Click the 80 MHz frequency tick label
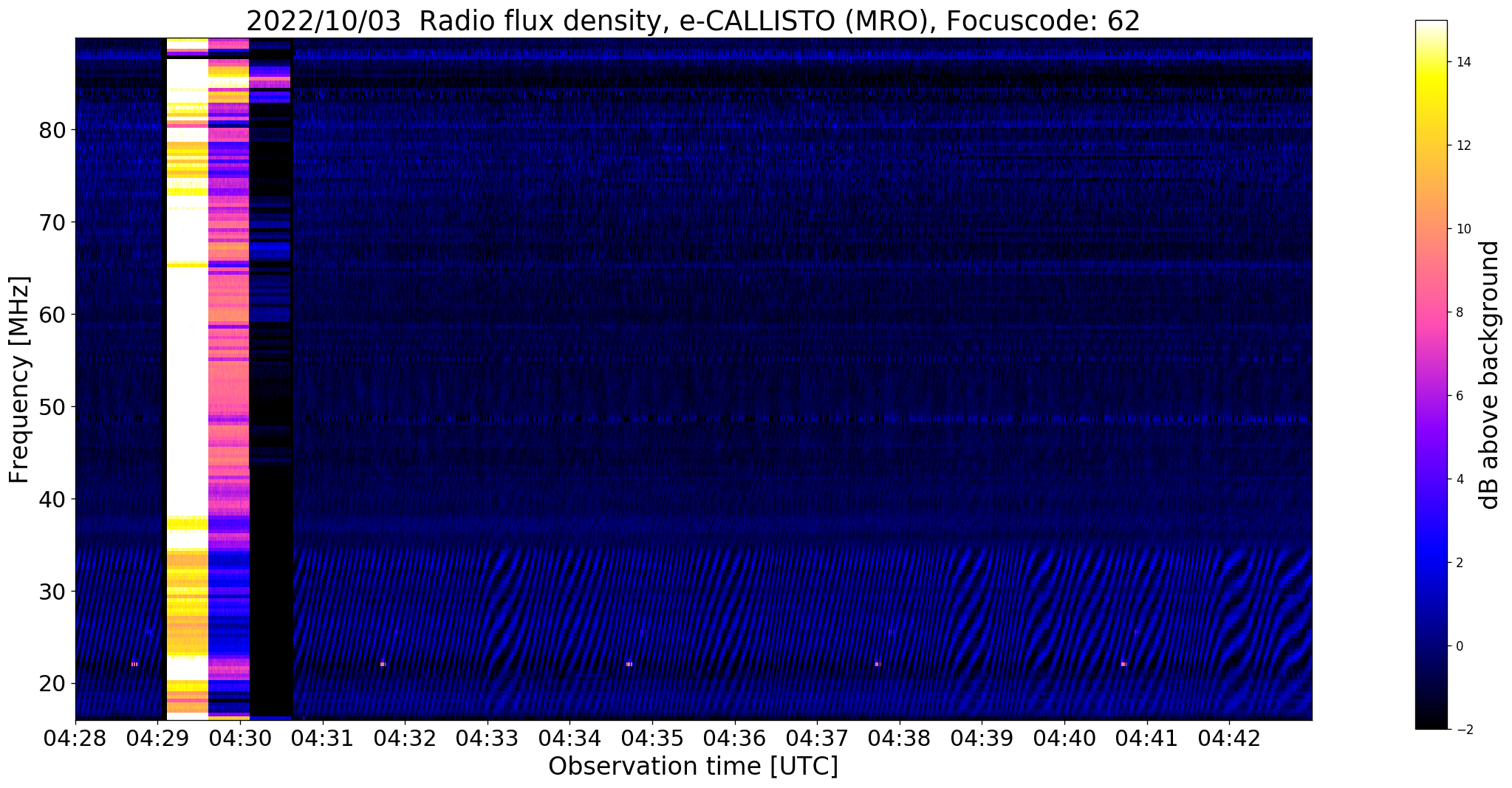The width and height of the screenshot is (1512, 788). coord(52,130)
